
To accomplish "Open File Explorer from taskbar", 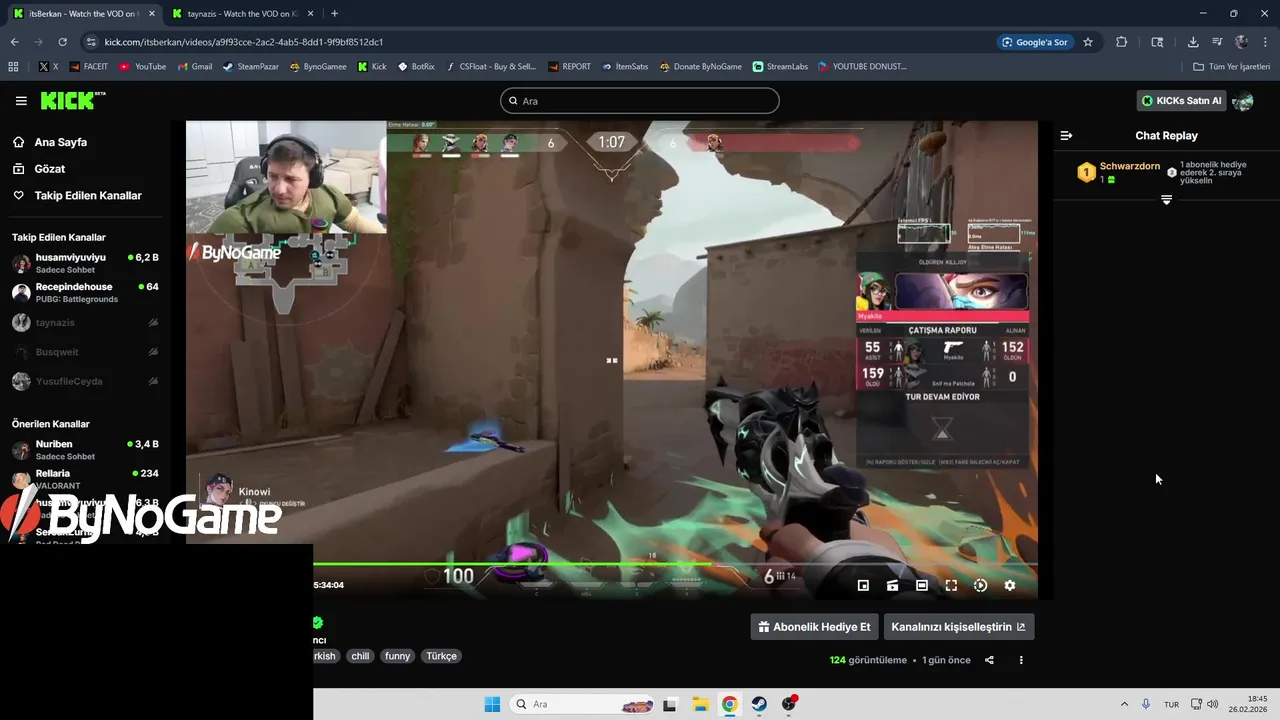I will click(x=699, y=704).
